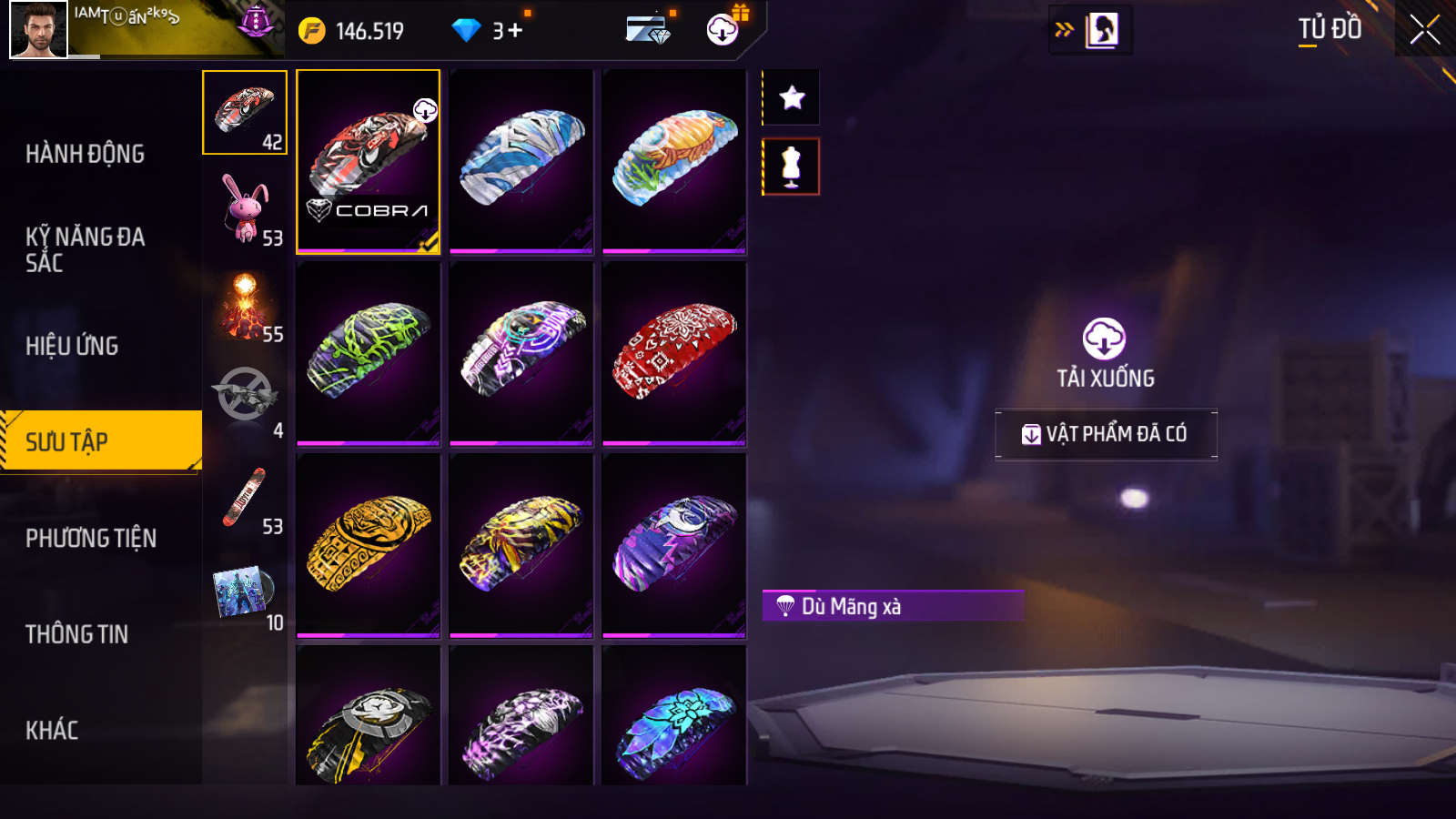Click the player avatar portrait
1456x819 pixels.
tap(38, 29)
